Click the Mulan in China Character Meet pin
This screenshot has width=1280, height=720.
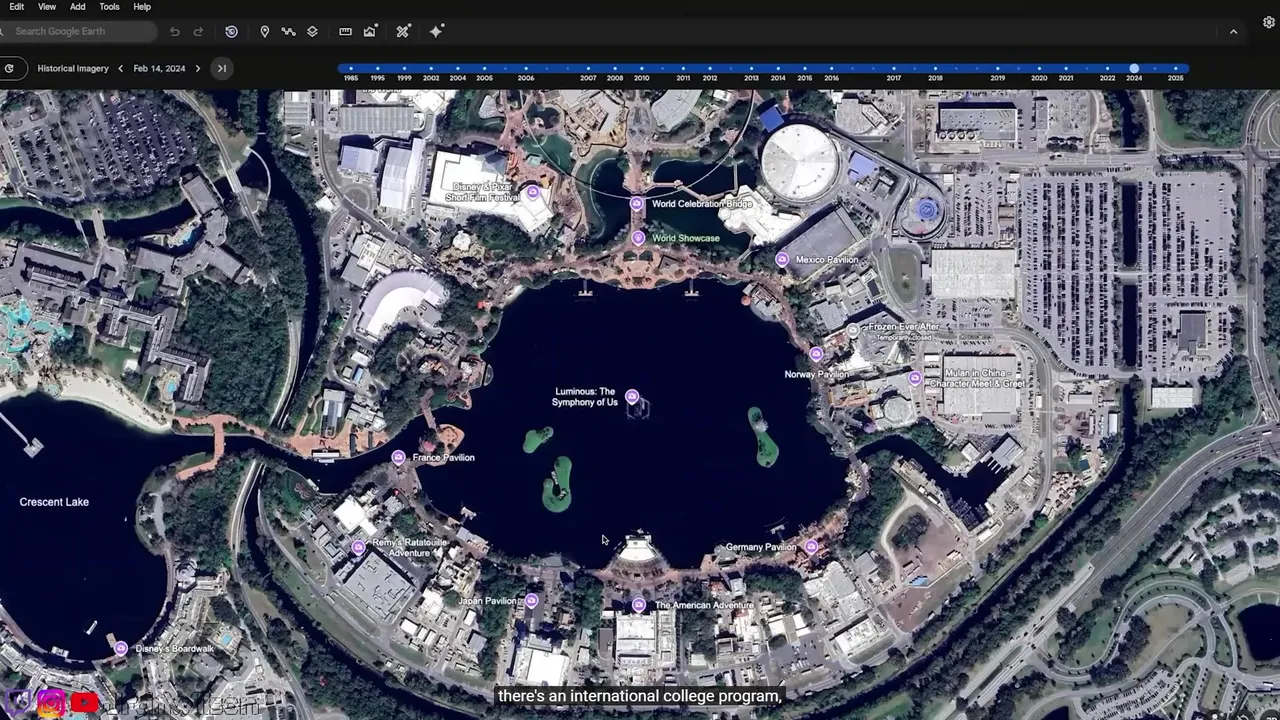pos(914,378)
